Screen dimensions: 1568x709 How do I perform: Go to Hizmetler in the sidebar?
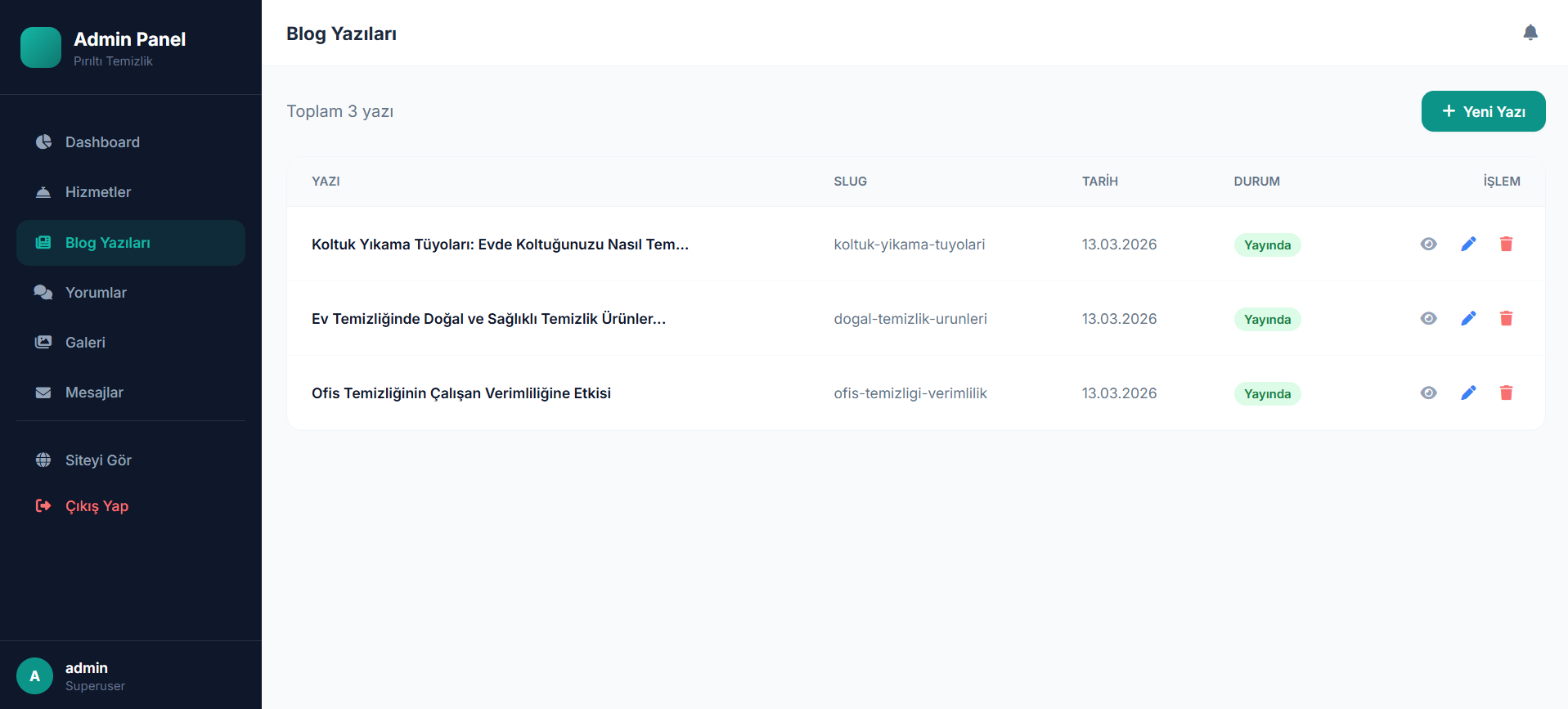pyautogui.click(x=131, y=192)
